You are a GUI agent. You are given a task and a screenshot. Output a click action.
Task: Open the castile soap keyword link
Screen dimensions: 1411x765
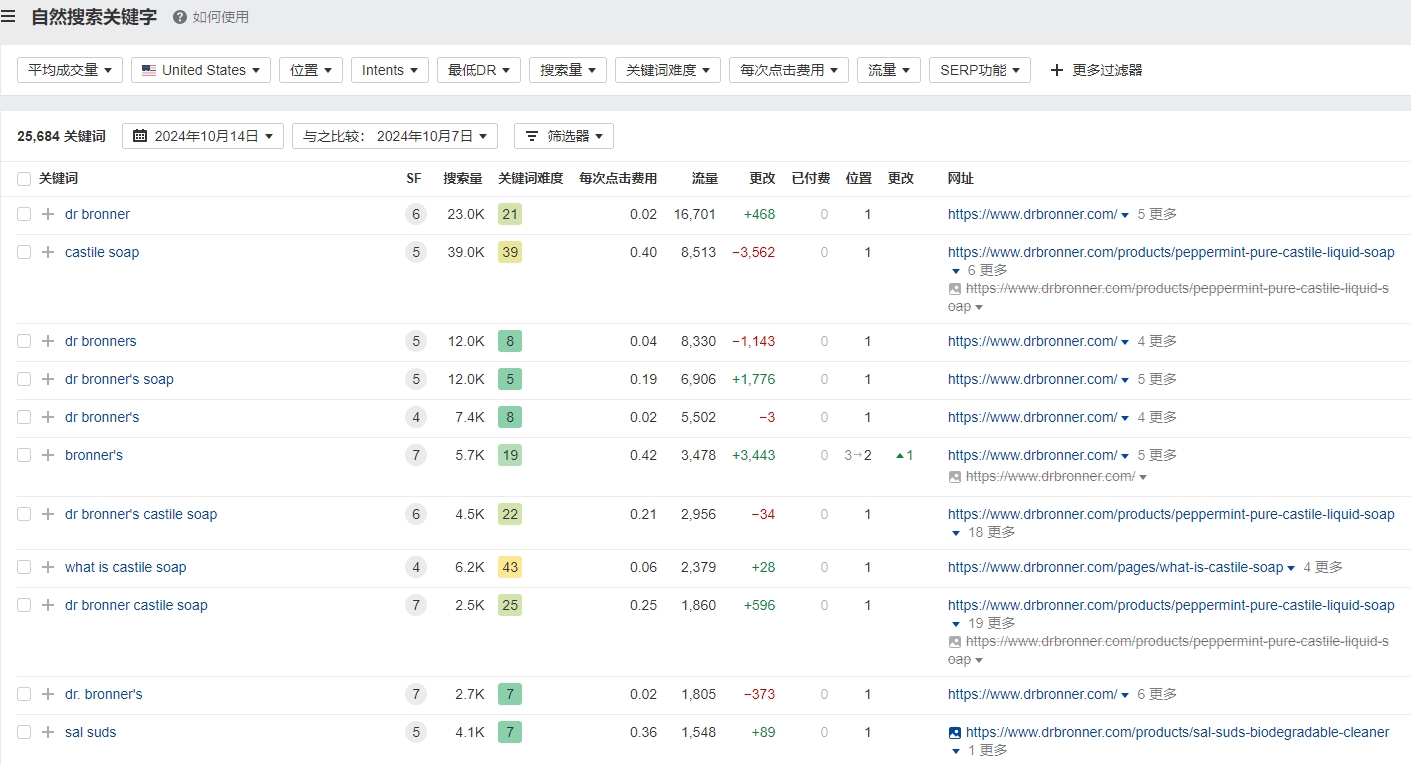point(102,252)
